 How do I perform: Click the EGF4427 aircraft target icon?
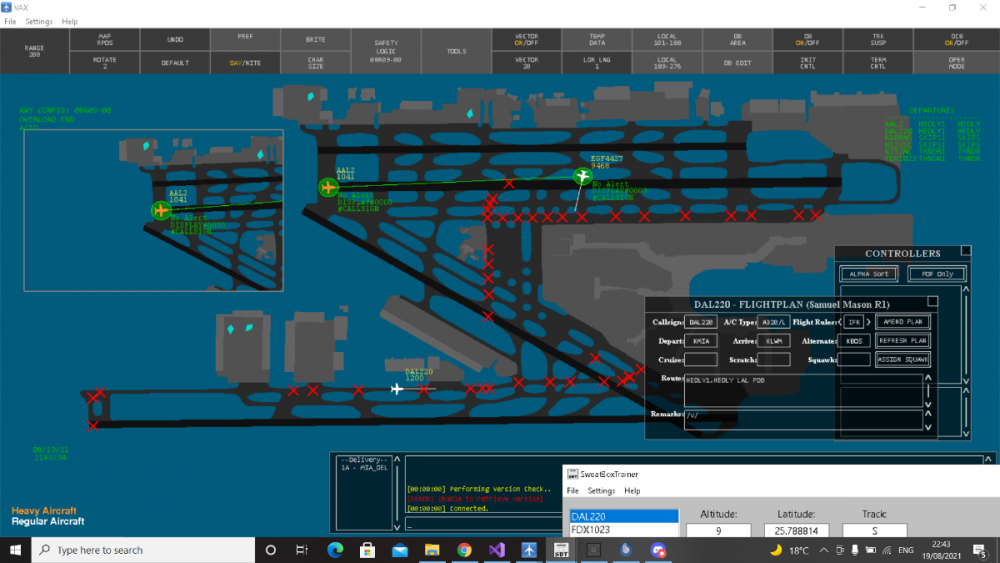583,176
